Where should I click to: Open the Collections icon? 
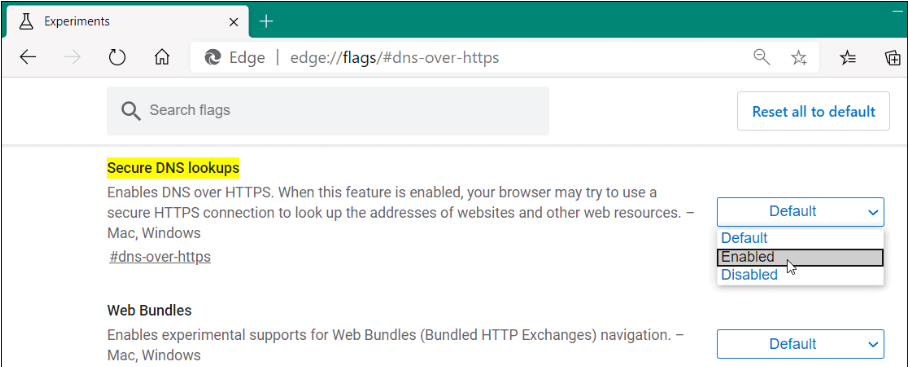892,57
